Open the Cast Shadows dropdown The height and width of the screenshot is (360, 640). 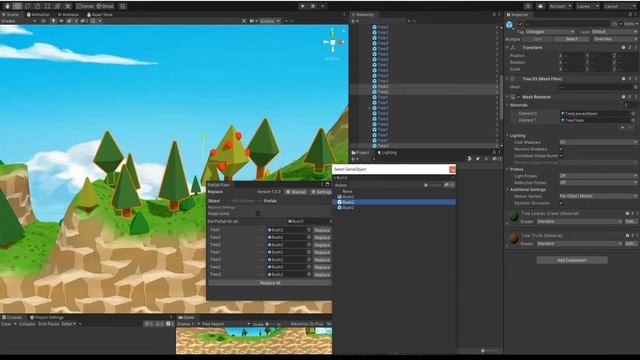tap(598, 142)
